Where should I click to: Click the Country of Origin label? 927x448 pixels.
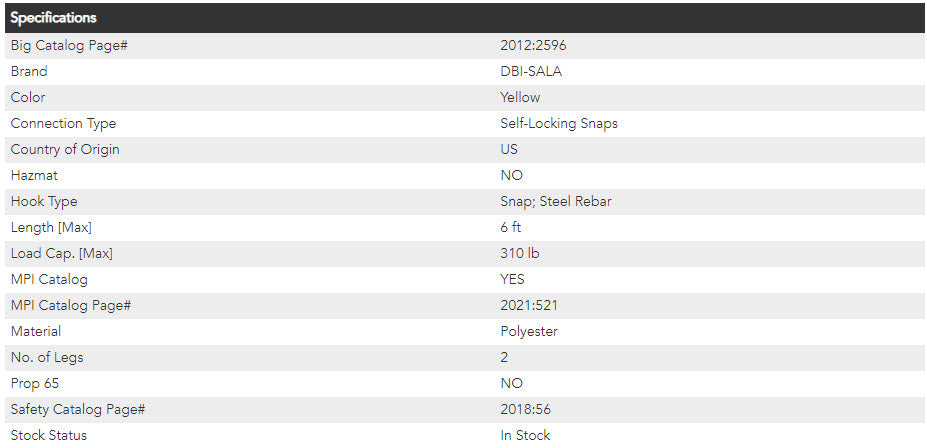tap(65, 149)
